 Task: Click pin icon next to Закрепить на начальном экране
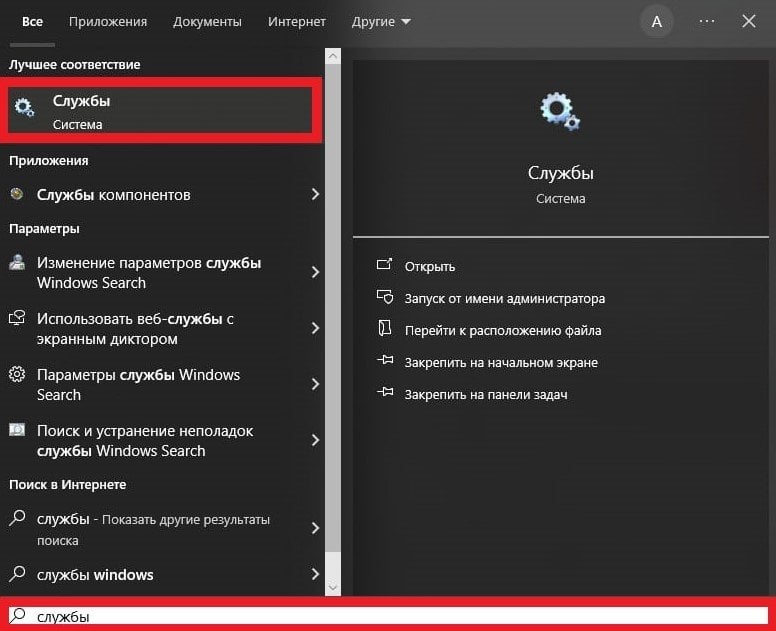click(x=385, y=360)
